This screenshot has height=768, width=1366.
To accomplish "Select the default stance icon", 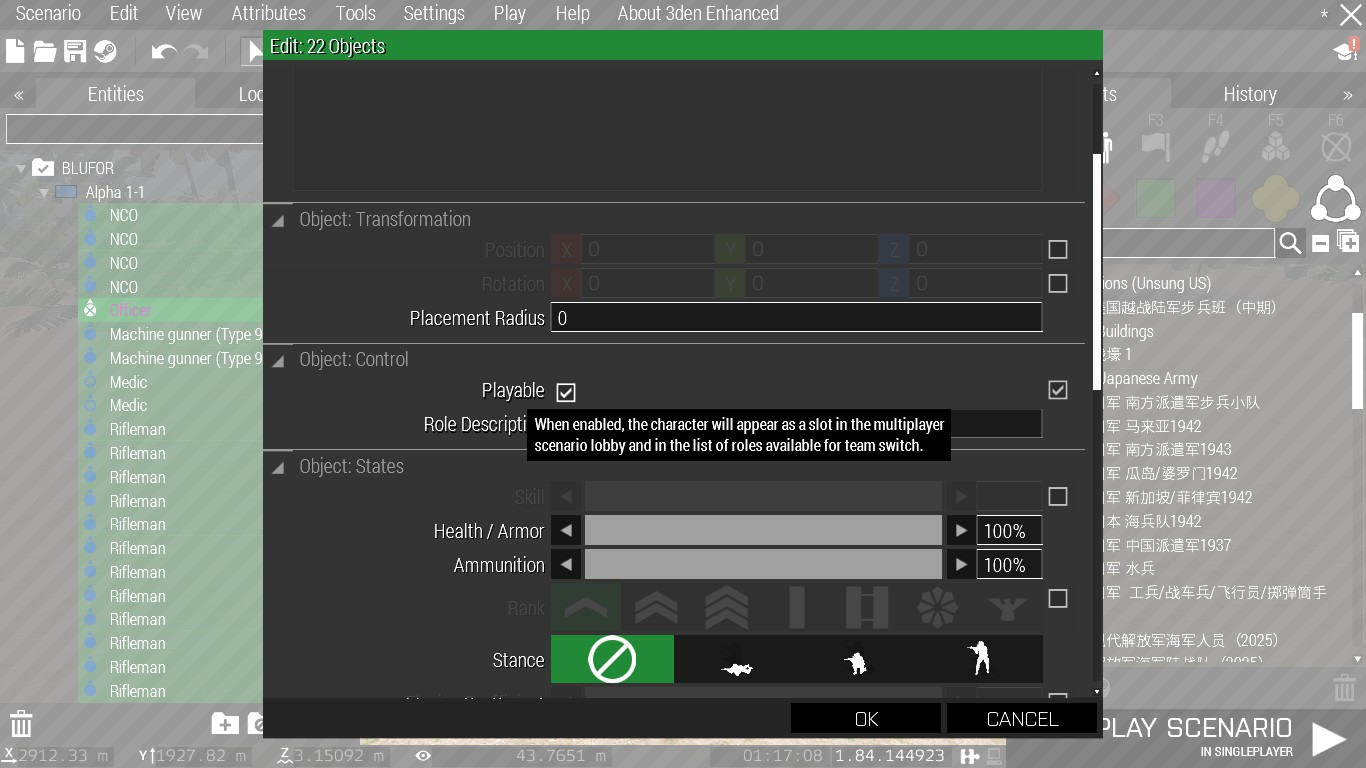I will [612, 660].
